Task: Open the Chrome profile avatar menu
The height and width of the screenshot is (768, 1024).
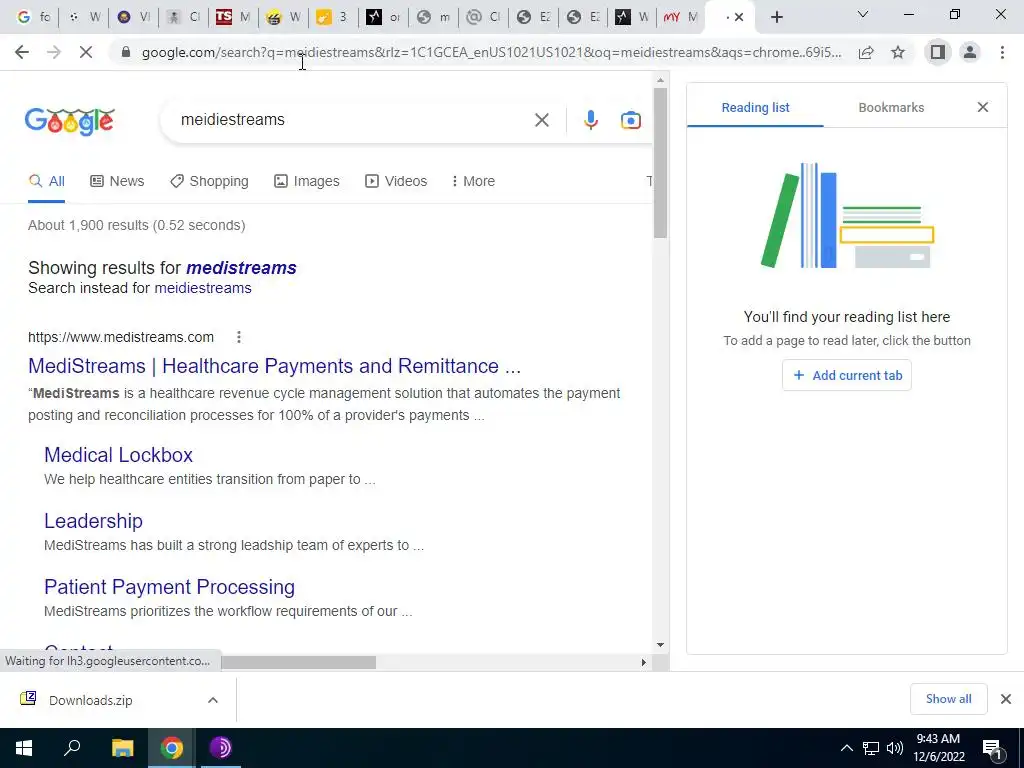Action: [970, 52]
